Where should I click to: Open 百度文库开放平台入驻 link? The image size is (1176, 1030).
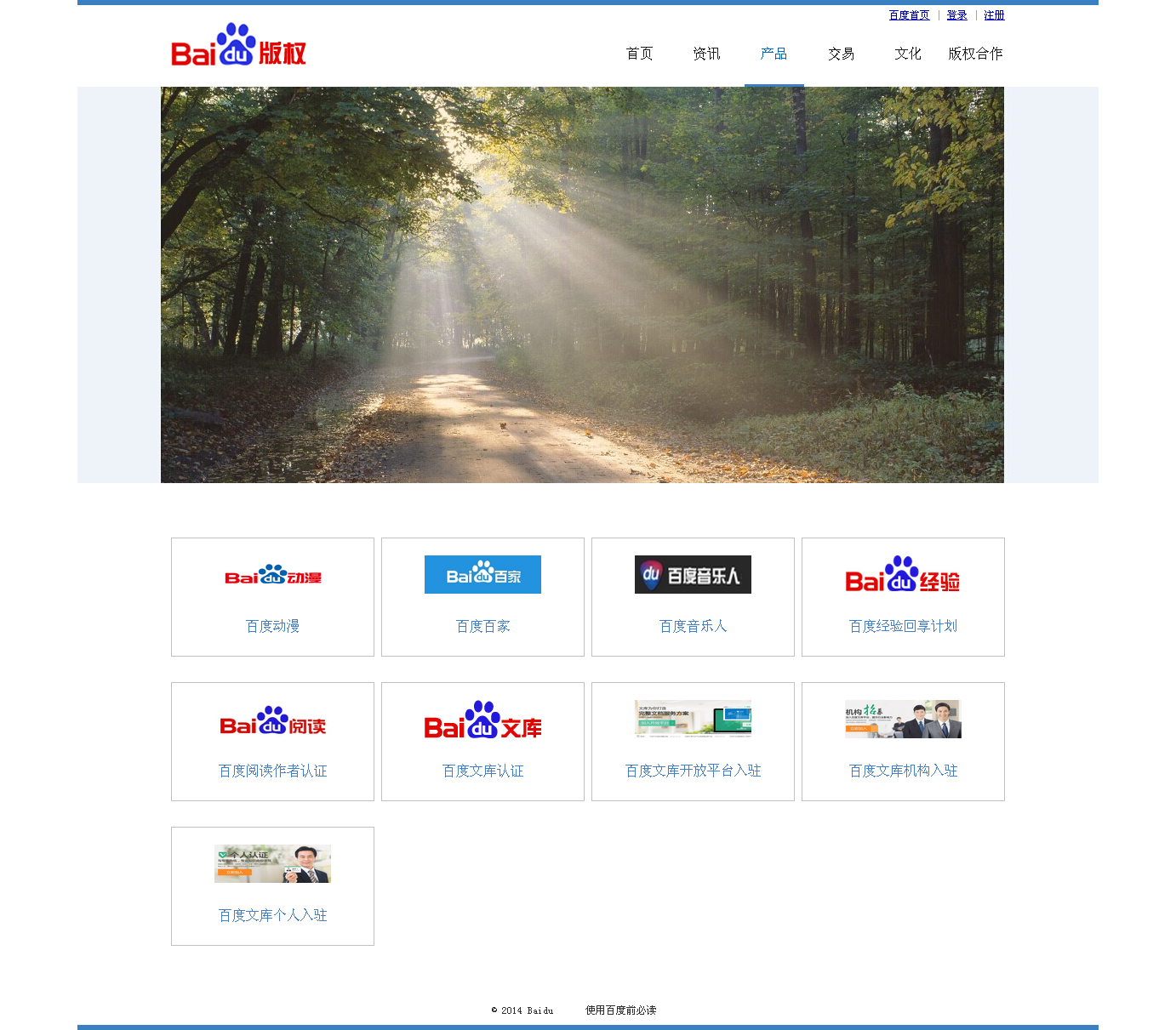692,771
